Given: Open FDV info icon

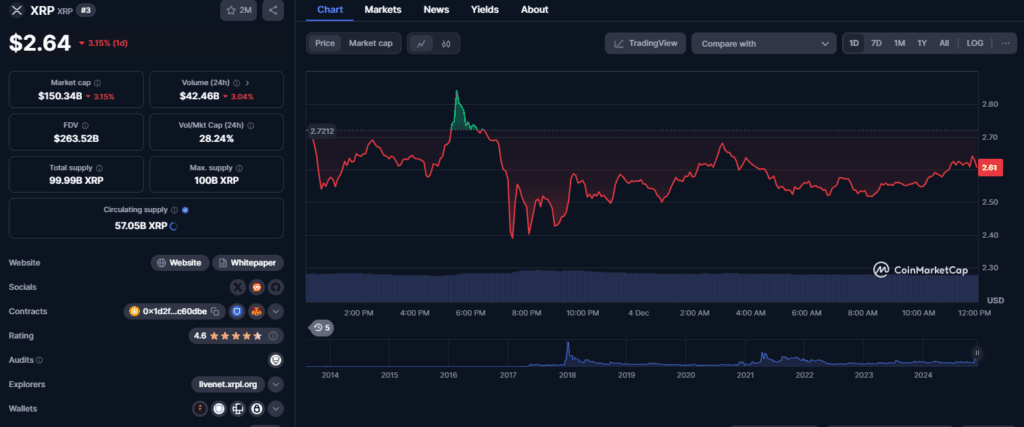Looking at the screenshot, I should coord(85,125).
